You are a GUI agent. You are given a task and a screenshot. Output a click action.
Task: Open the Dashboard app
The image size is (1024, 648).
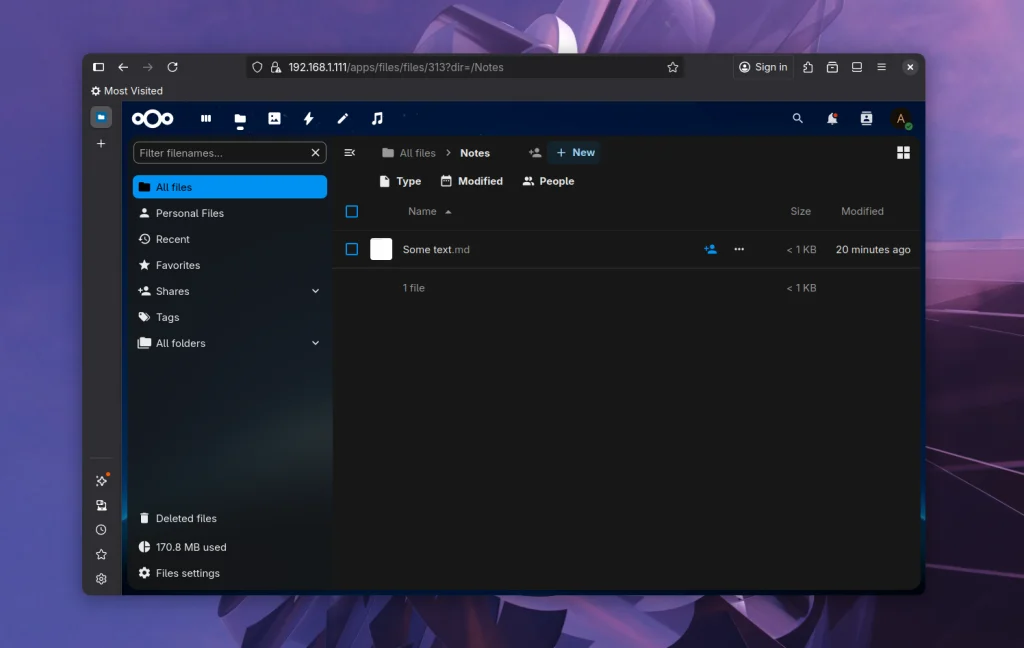point(205,119)
